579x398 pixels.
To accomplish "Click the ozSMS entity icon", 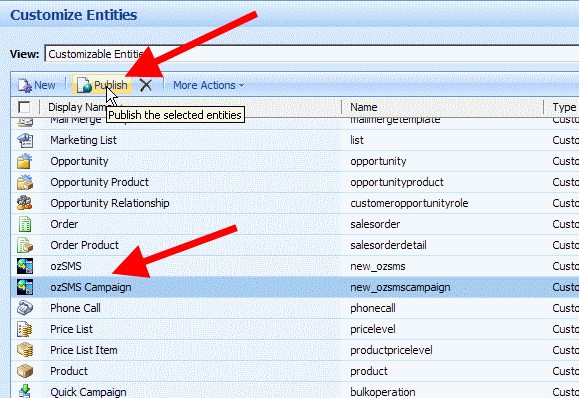I will pos(25,266).
